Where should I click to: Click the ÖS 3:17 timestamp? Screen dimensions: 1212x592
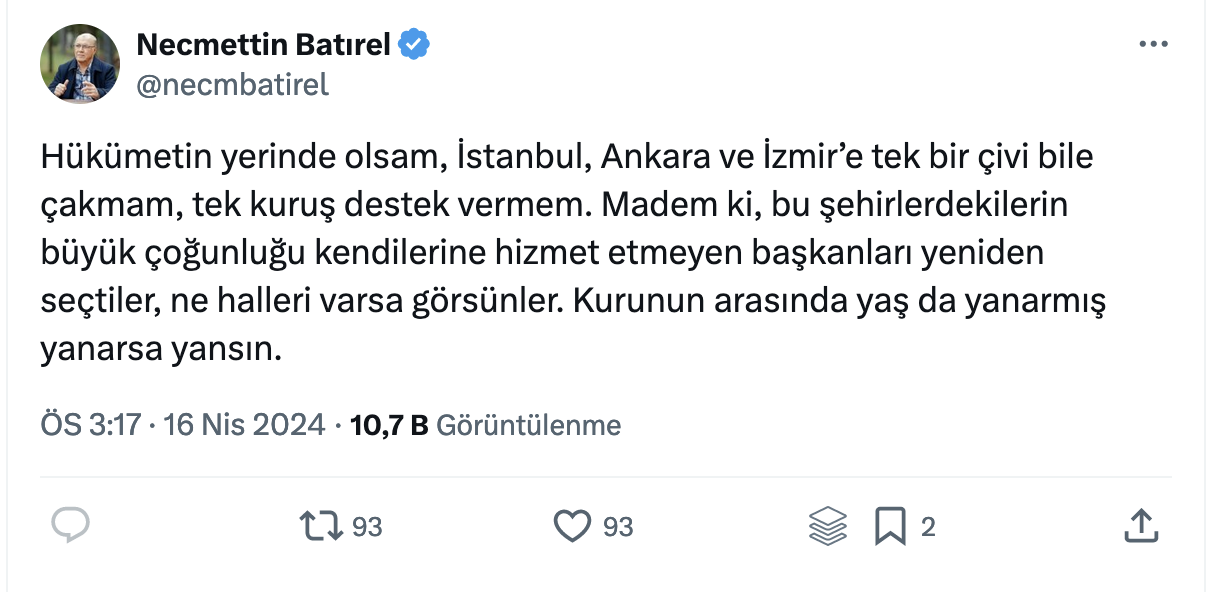[x=90, y=425]
